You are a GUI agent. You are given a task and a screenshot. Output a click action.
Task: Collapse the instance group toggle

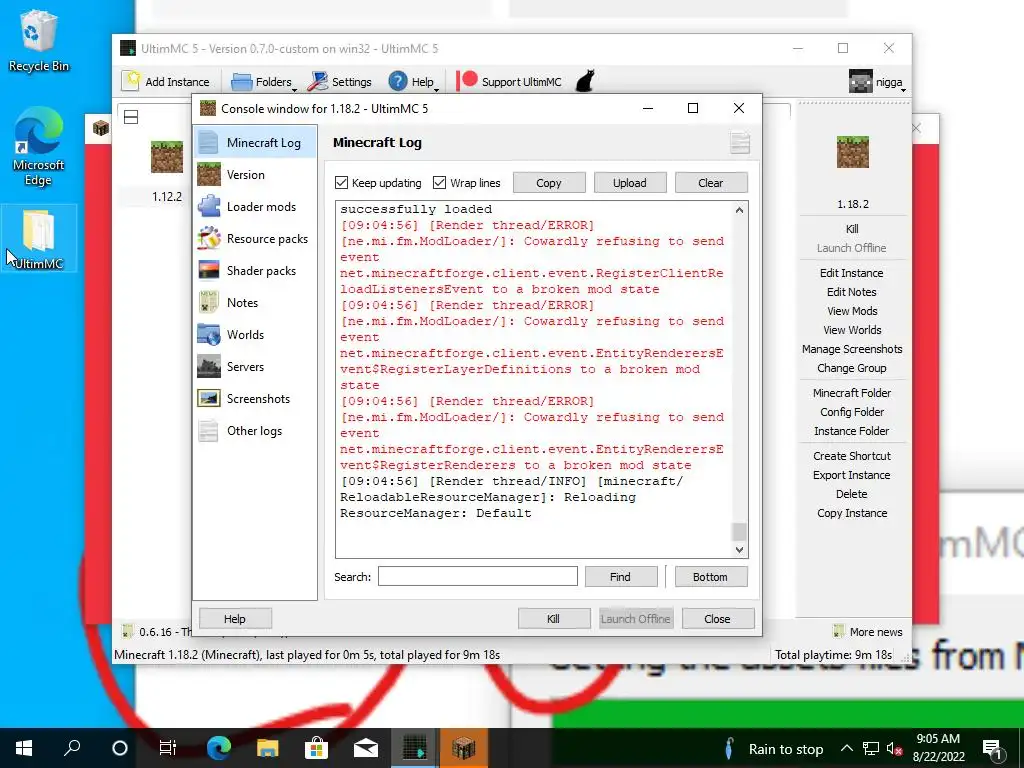point(131,117)
